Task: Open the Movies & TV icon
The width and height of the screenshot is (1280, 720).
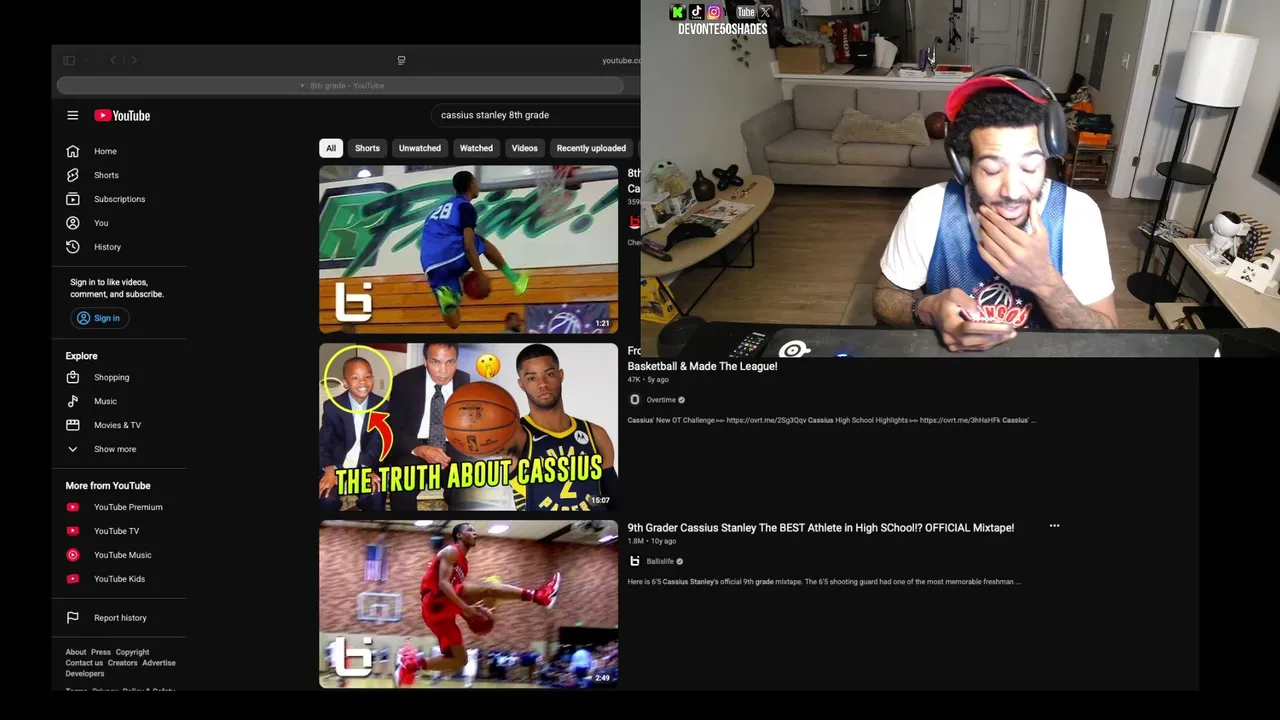Action: pyautogui.click(x=72, y=425)
